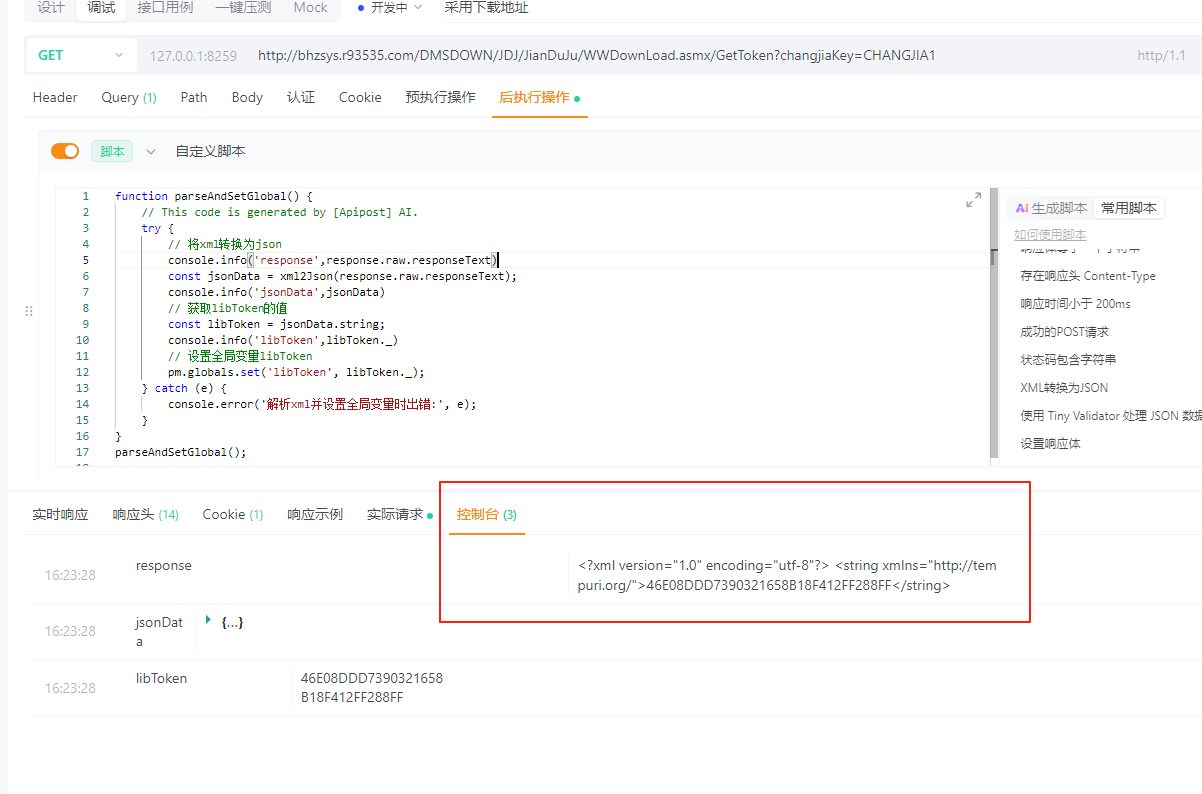Insert the 成功的POST请求 snippet
Viewport: 1202px width, 794px height.
tap(1064, 331)
